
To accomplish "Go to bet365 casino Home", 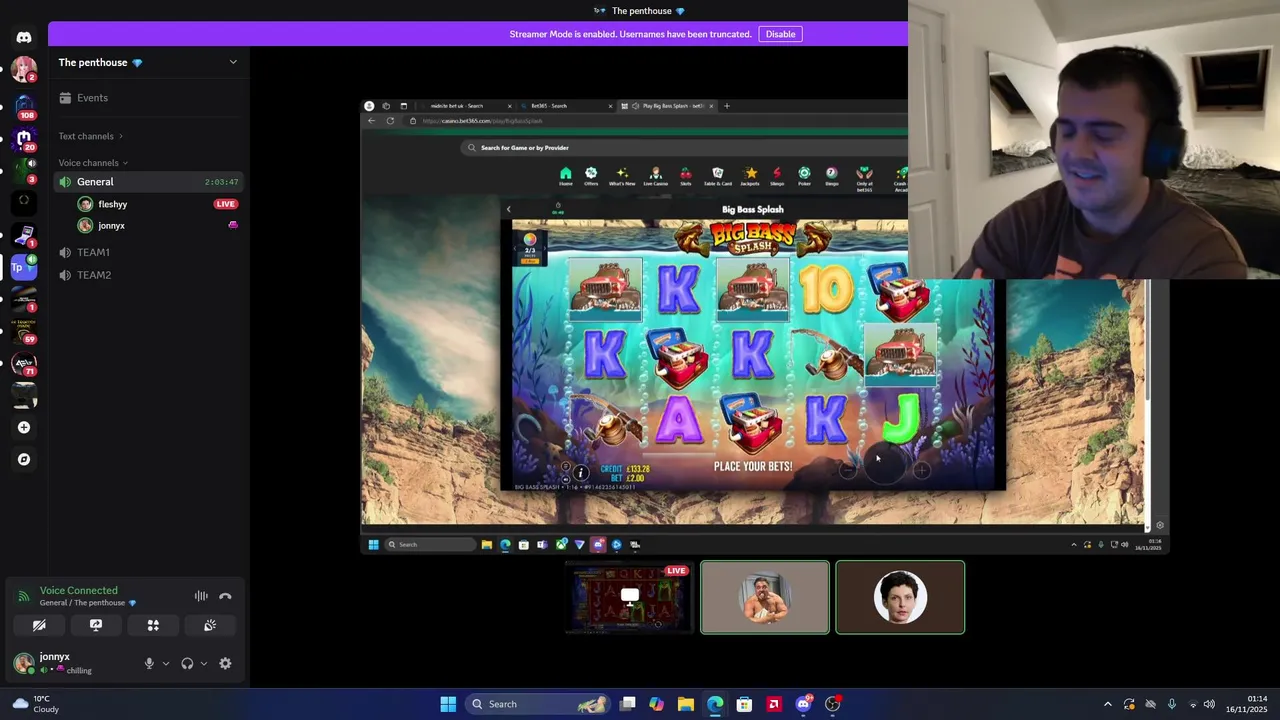I will pos(565,177).
